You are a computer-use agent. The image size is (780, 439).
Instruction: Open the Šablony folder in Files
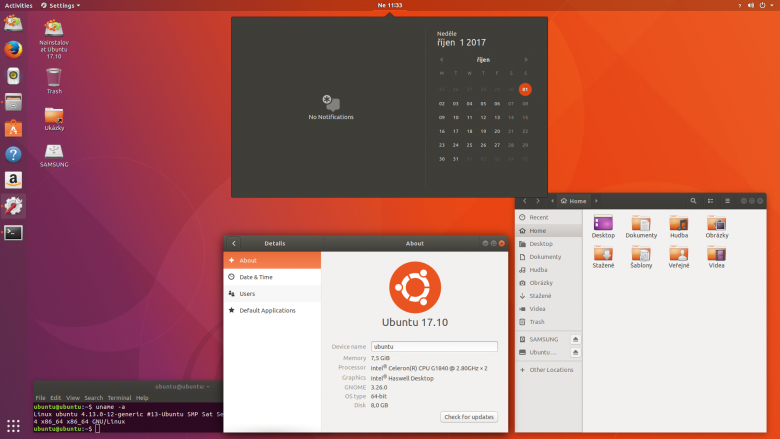(641, 257)
